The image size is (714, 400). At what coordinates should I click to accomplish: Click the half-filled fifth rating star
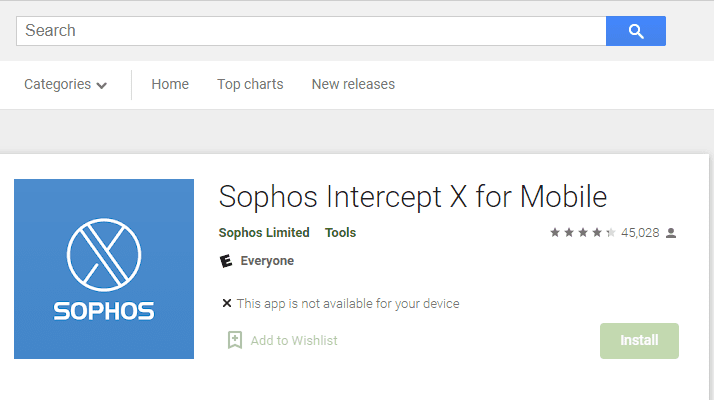pos(611,233)
